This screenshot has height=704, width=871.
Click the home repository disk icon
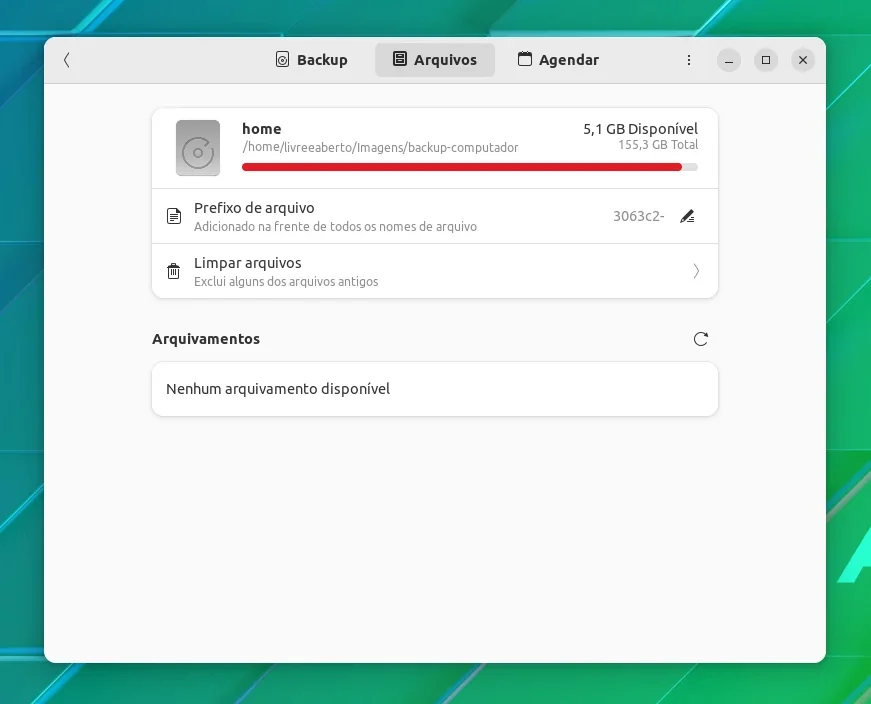pos(198,148)
